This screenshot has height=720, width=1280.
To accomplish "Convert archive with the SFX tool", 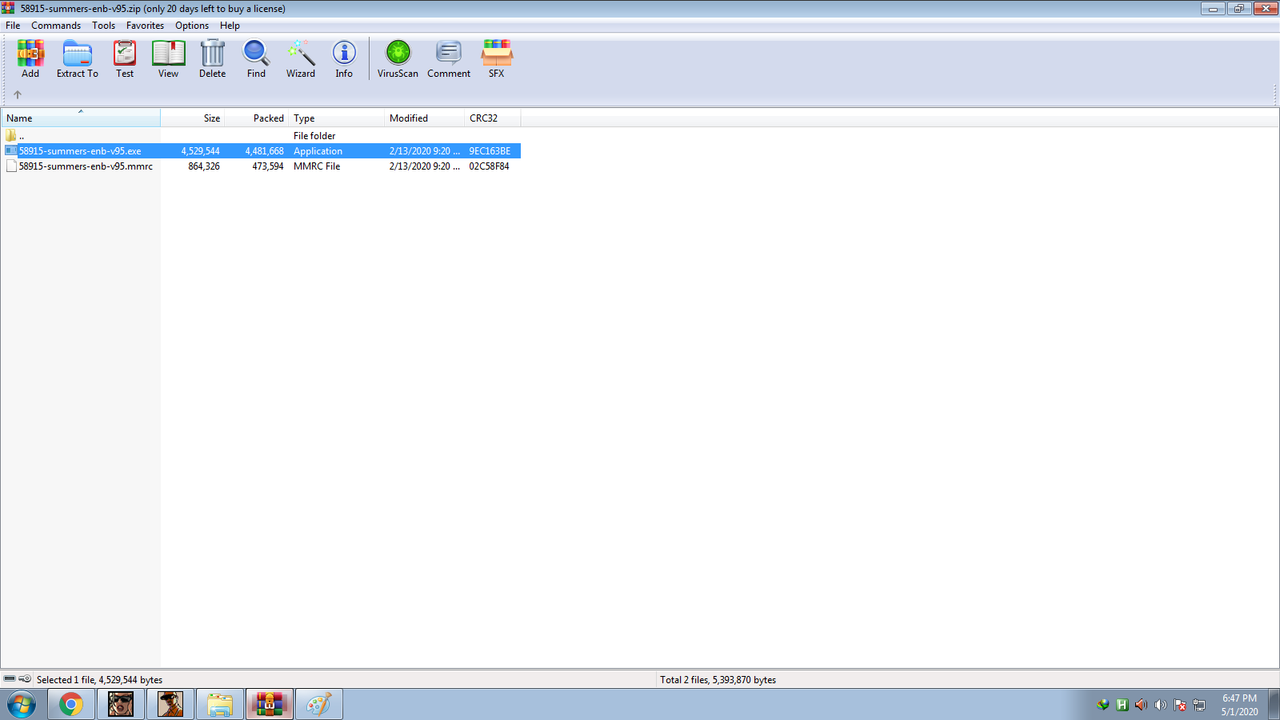I will 496,59.
